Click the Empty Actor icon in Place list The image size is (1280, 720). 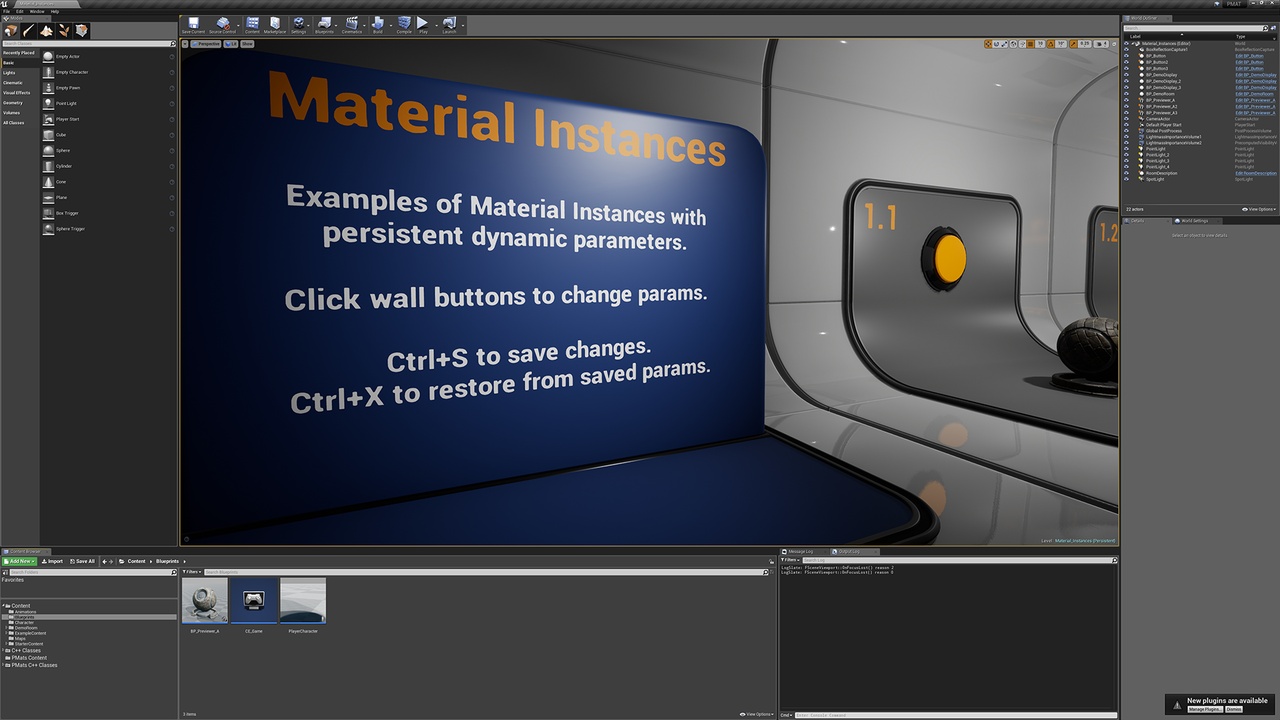(x=48, y=57)
